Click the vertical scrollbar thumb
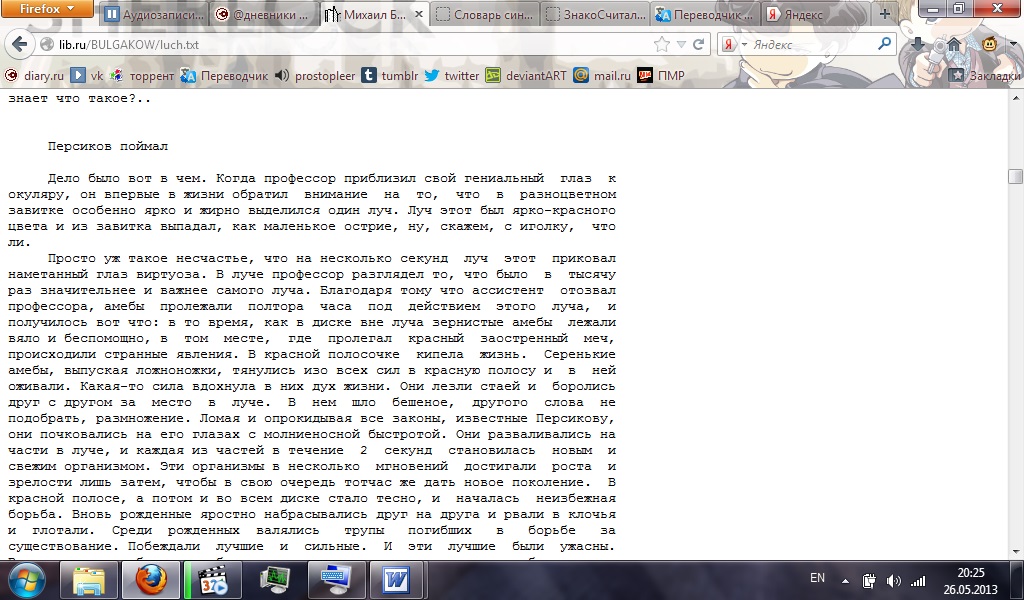Screen dimensions: 1024x600 1015,176
